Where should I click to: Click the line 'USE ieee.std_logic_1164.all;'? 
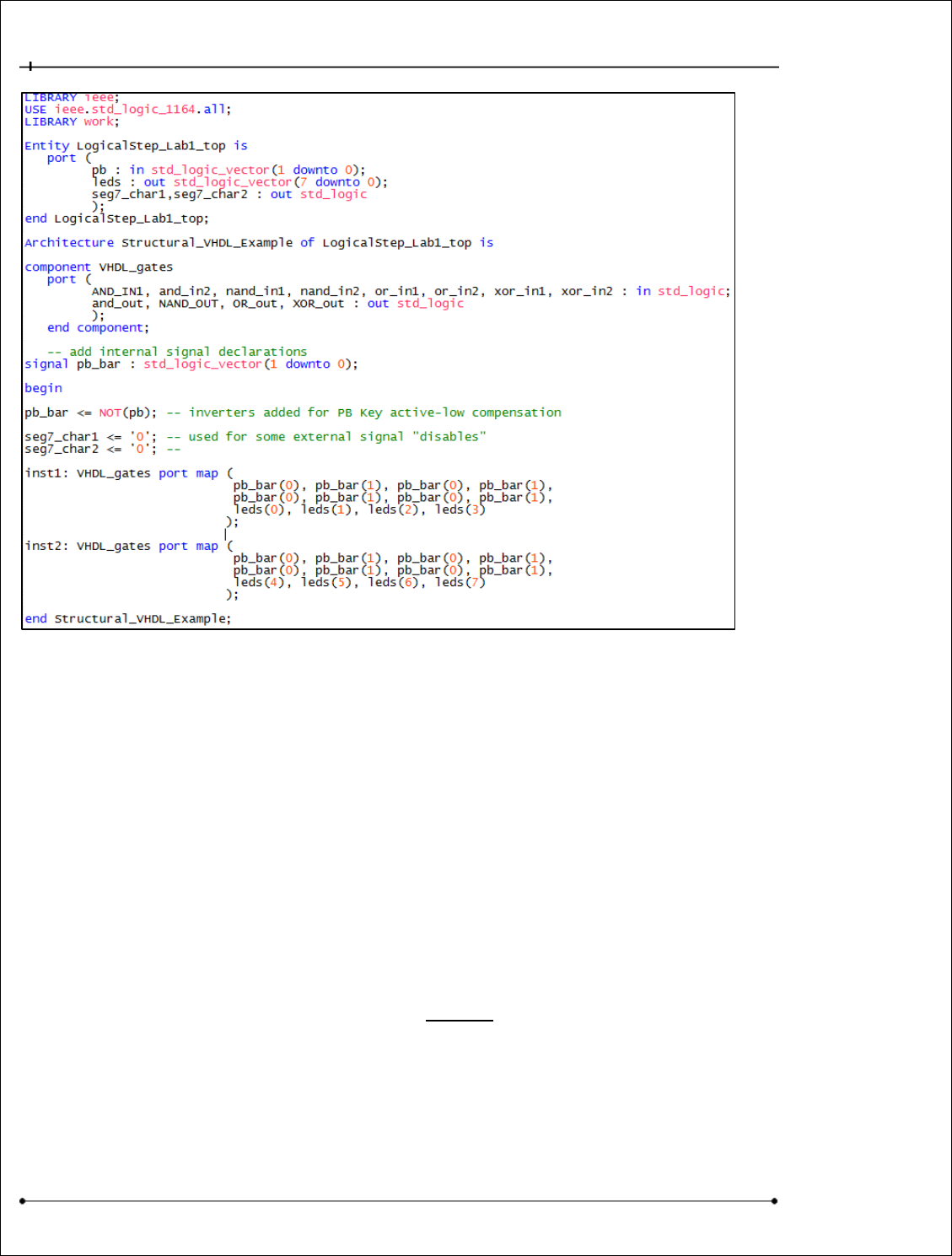click(x=127, y=110)
